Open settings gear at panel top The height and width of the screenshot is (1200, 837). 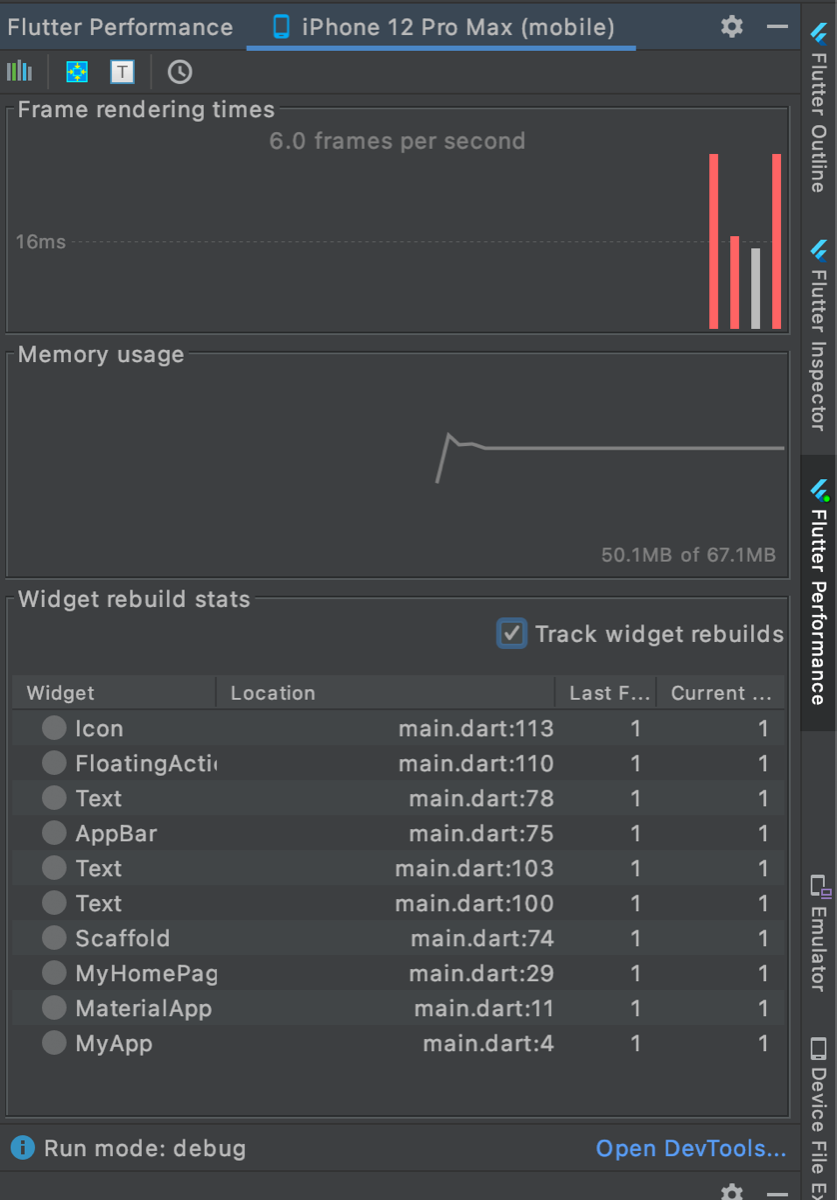[732, 27]
